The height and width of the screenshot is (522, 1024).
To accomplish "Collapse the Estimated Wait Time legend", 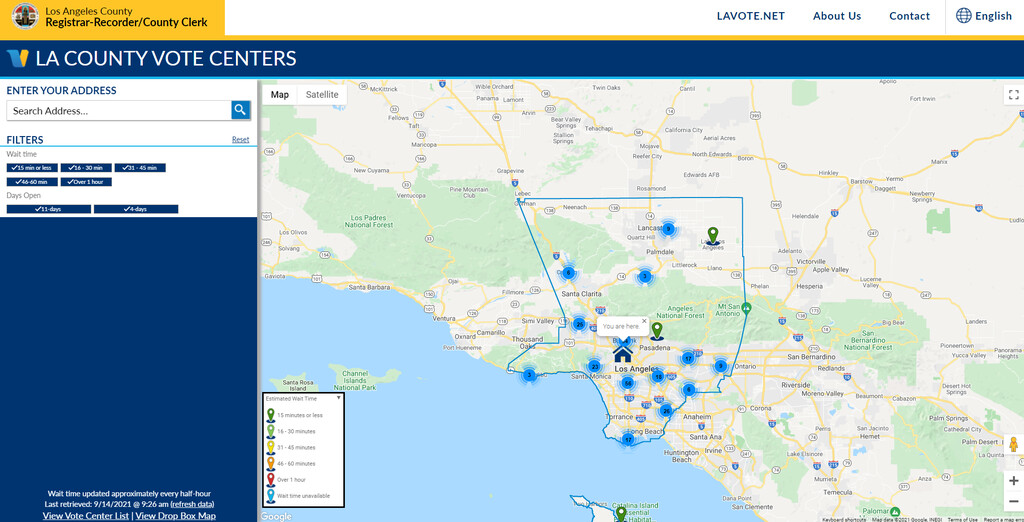I will pos(338,398).
